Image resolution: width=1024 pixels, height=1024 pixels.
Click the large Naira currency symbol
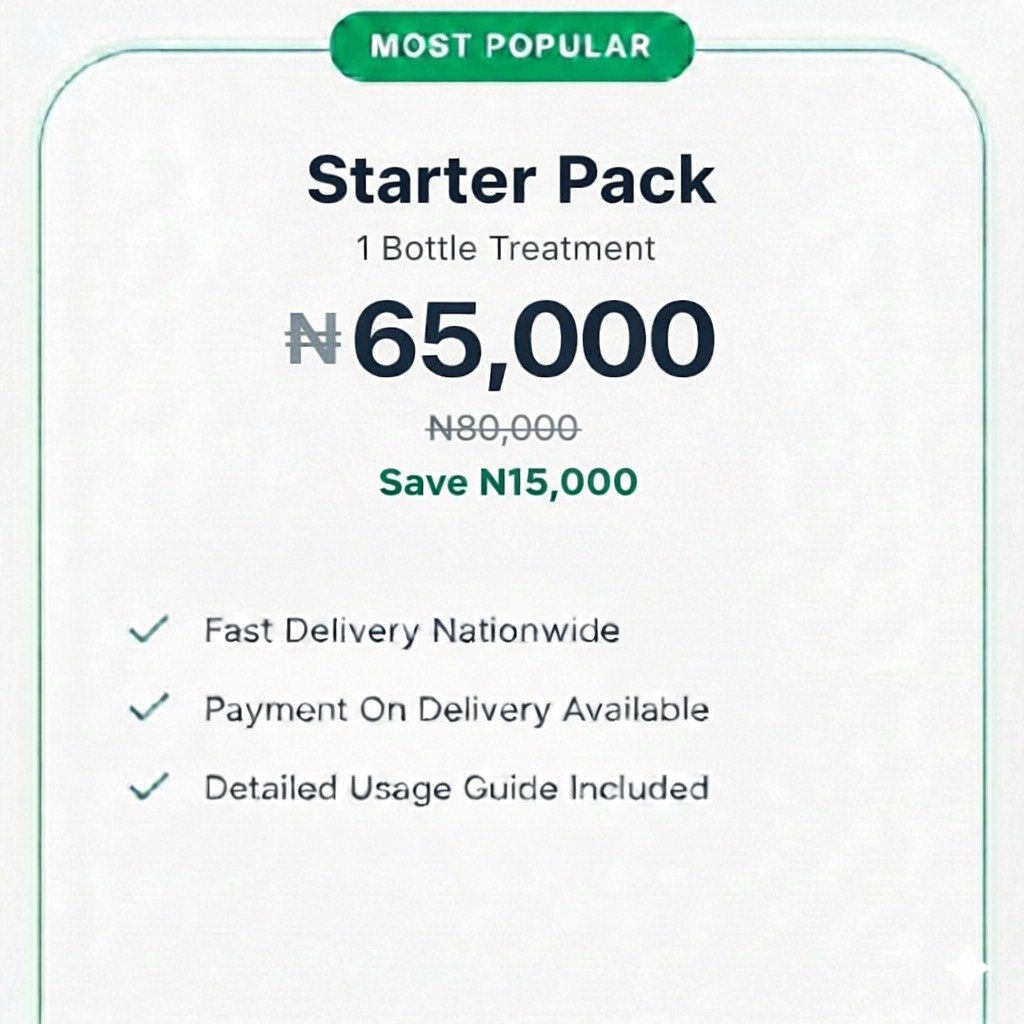click(313, 339)
